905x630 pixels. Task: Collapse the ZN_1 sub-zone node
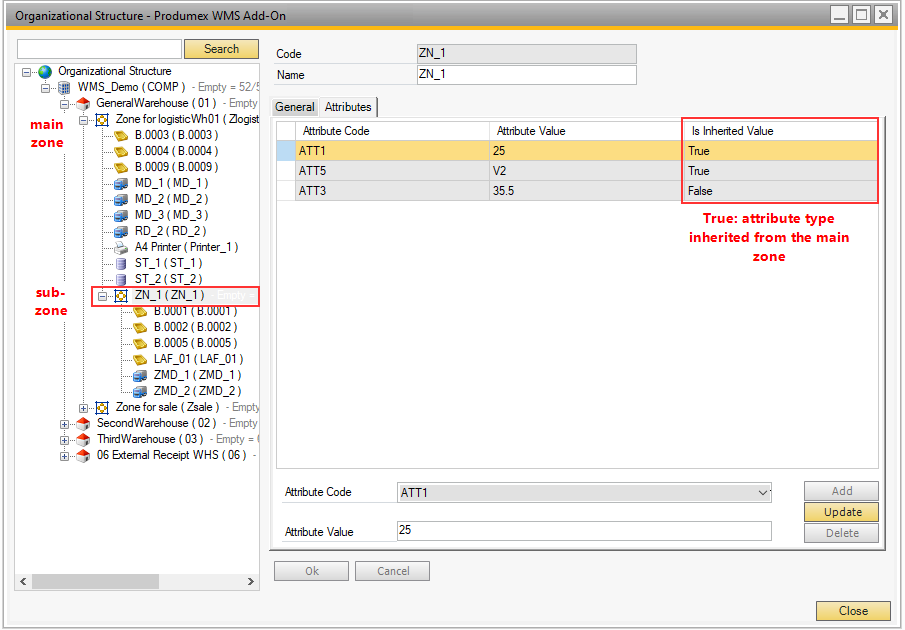102,296
